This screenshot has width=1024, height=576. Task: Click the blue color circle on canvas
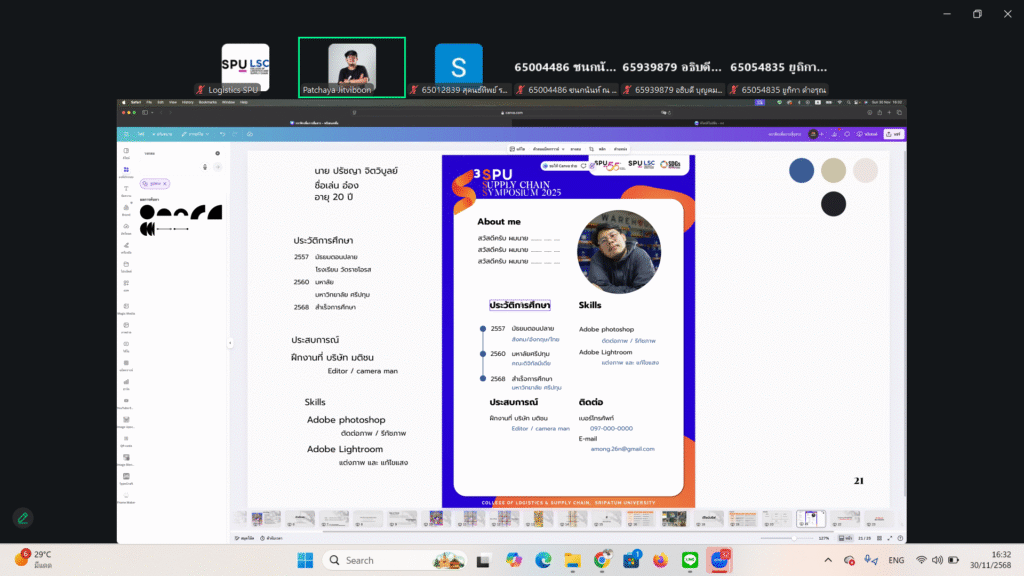coord(801,171)
